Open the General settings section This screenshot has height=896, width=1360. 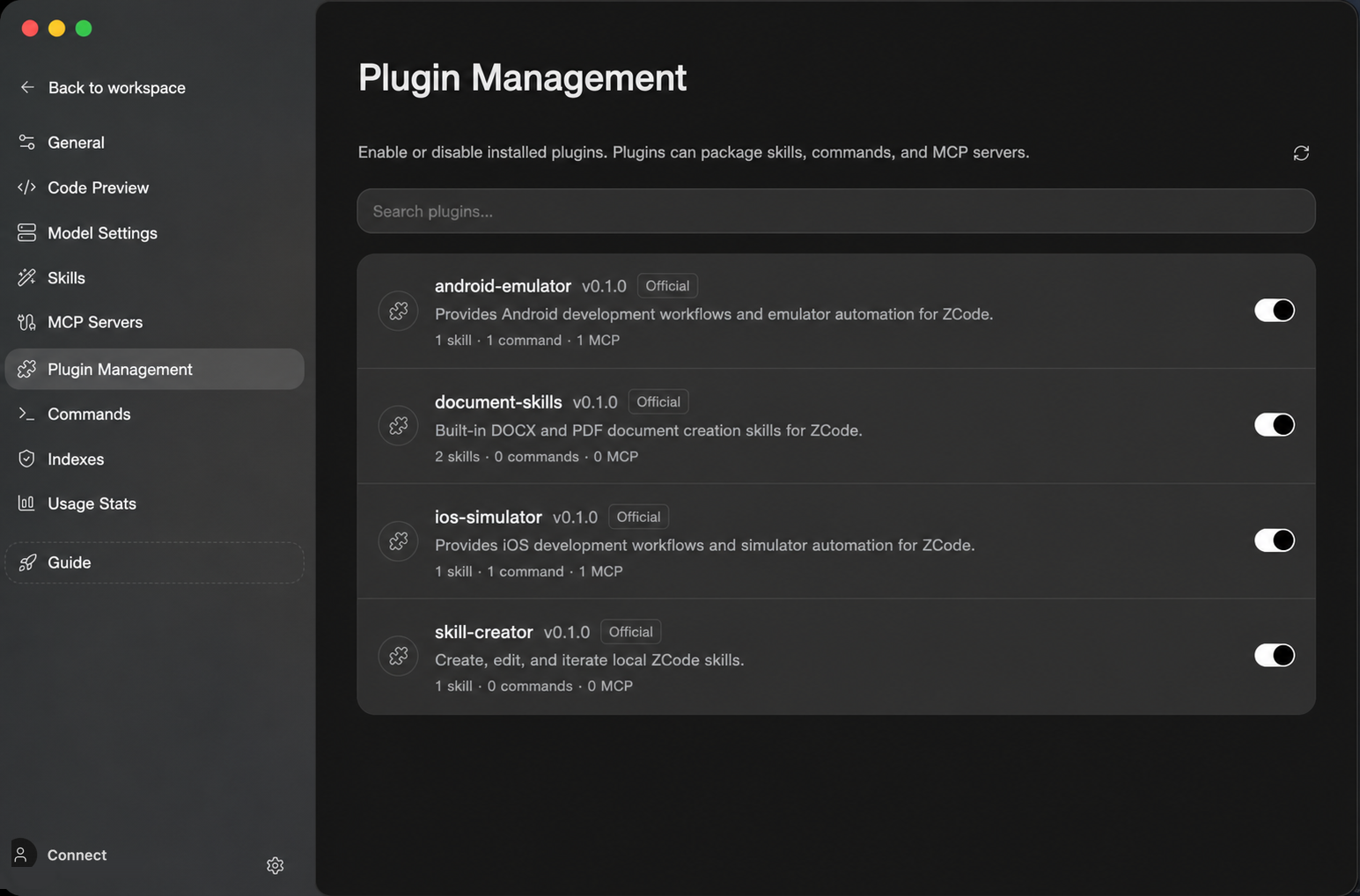(155, 143)
